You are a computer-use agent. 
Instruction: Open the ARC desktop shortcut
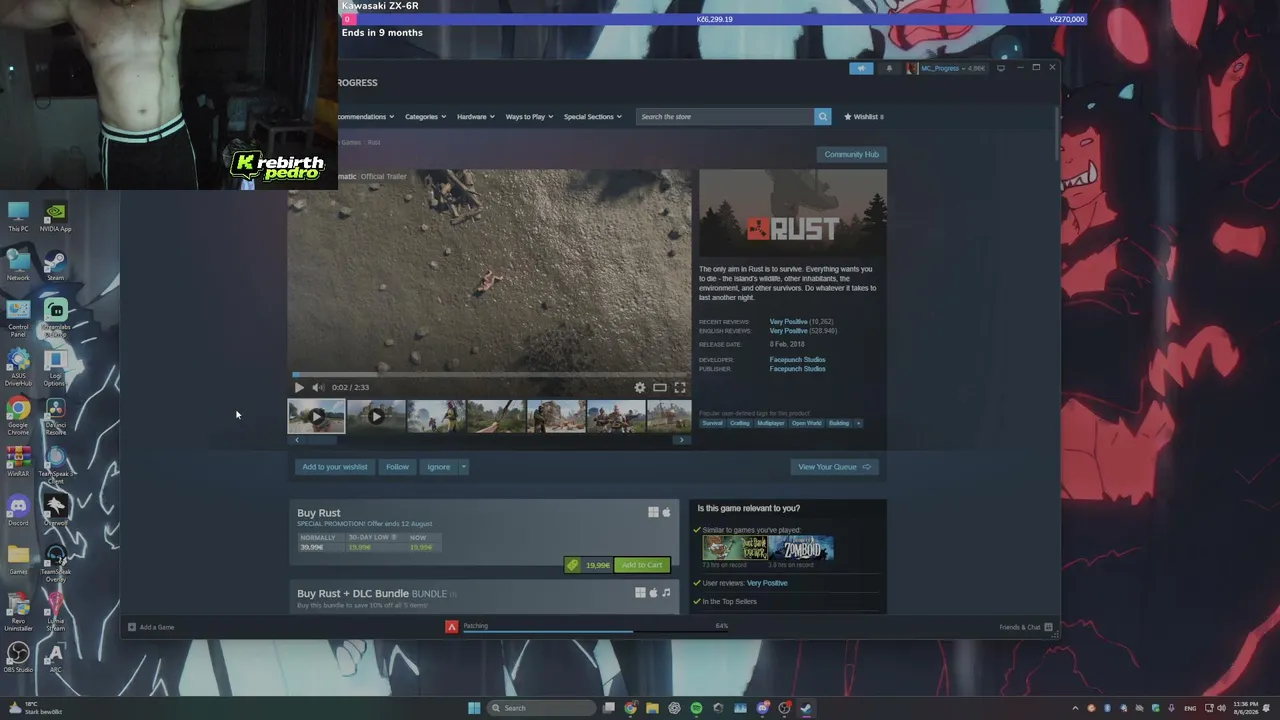56,657
